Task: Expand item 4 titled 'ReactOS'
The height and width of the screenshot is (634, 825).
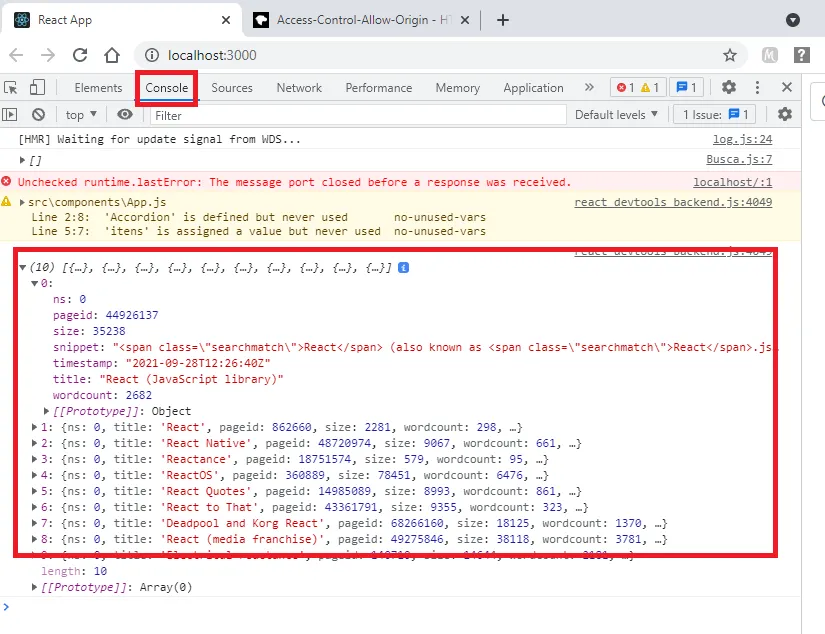Action: 34,475
